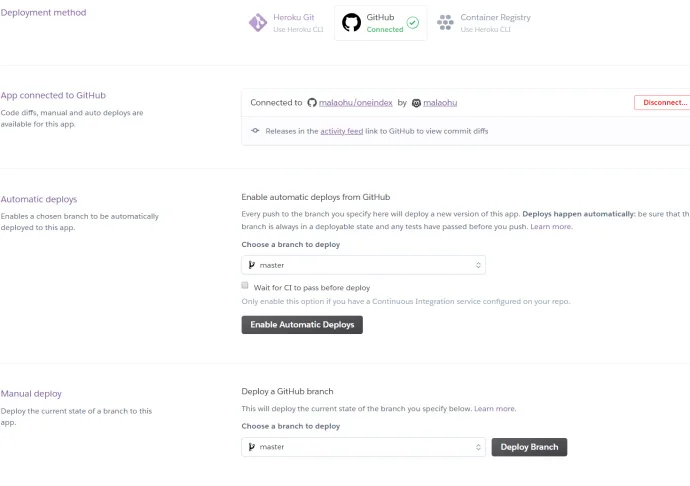Click the malaohu user avatar icon
Image resolution: width=690 pixels, height=486 pixels.
click(416, 103)
